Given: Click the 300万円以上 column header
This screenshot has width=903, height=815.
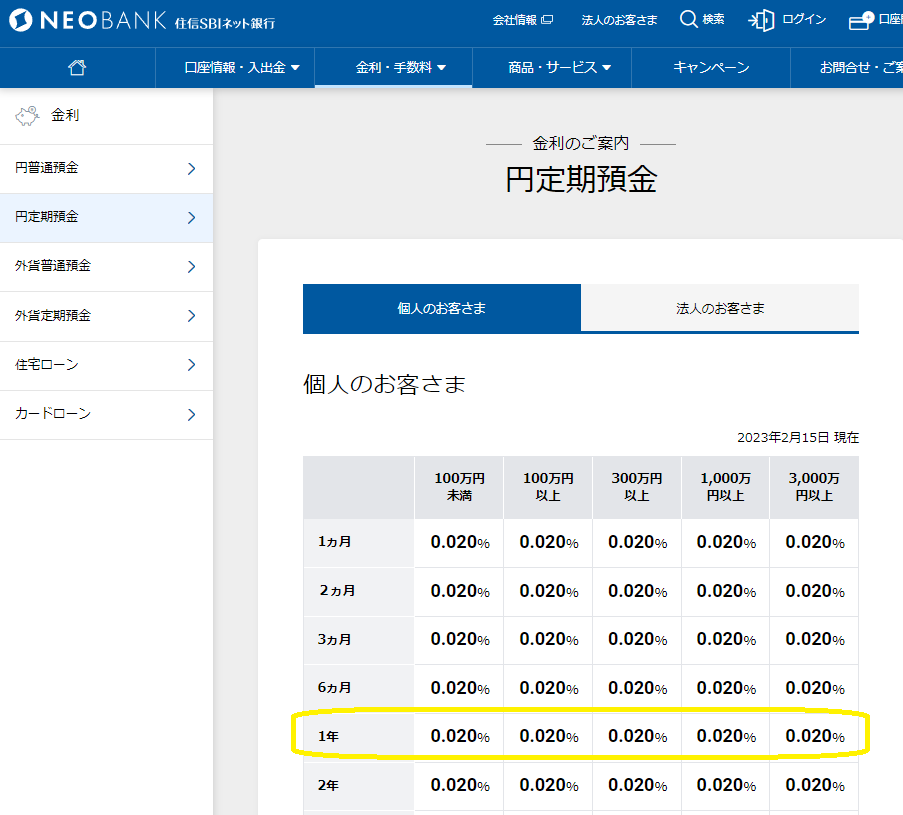Looking at the screenshot, I should (636, 487).
